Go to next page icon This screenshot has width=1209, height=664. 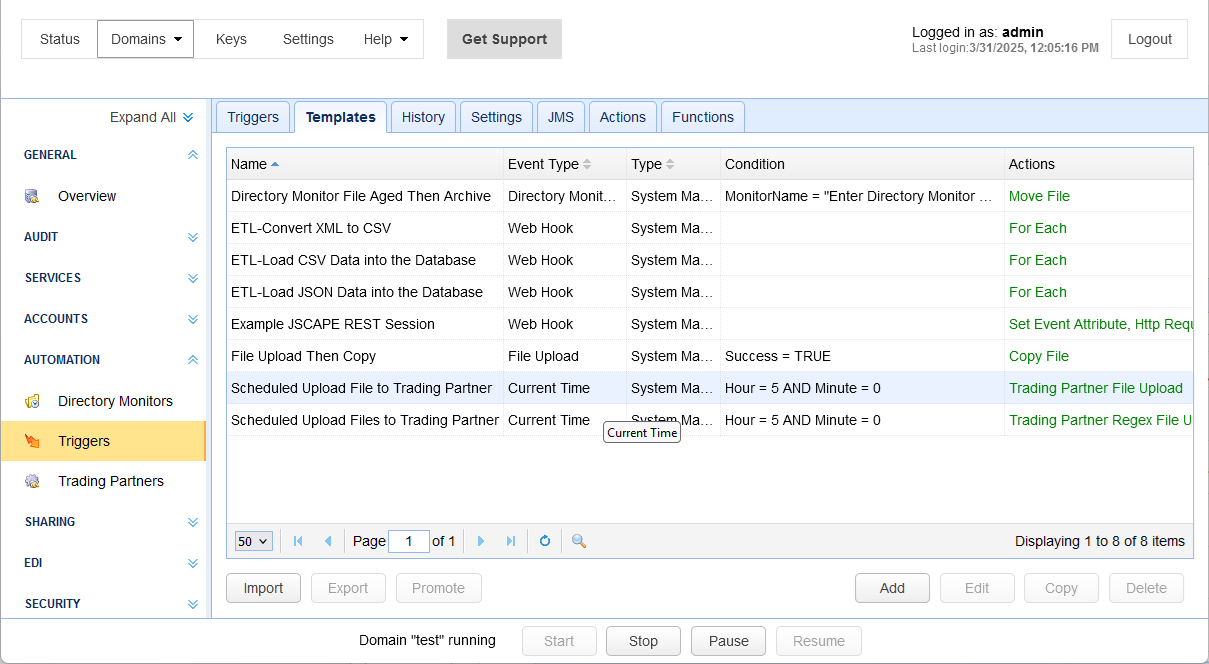(481, 541)
